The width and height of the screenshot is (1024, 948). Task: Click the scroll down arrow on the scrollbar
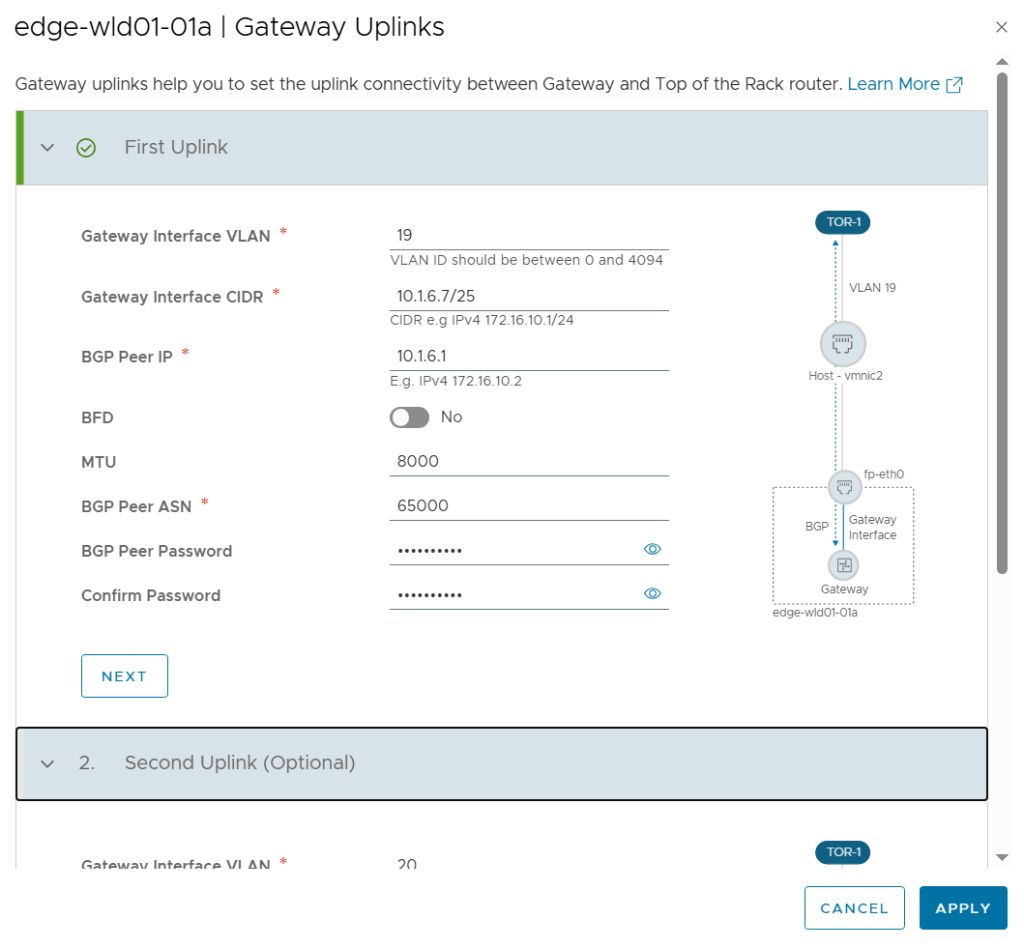[x=1002, y=857]
